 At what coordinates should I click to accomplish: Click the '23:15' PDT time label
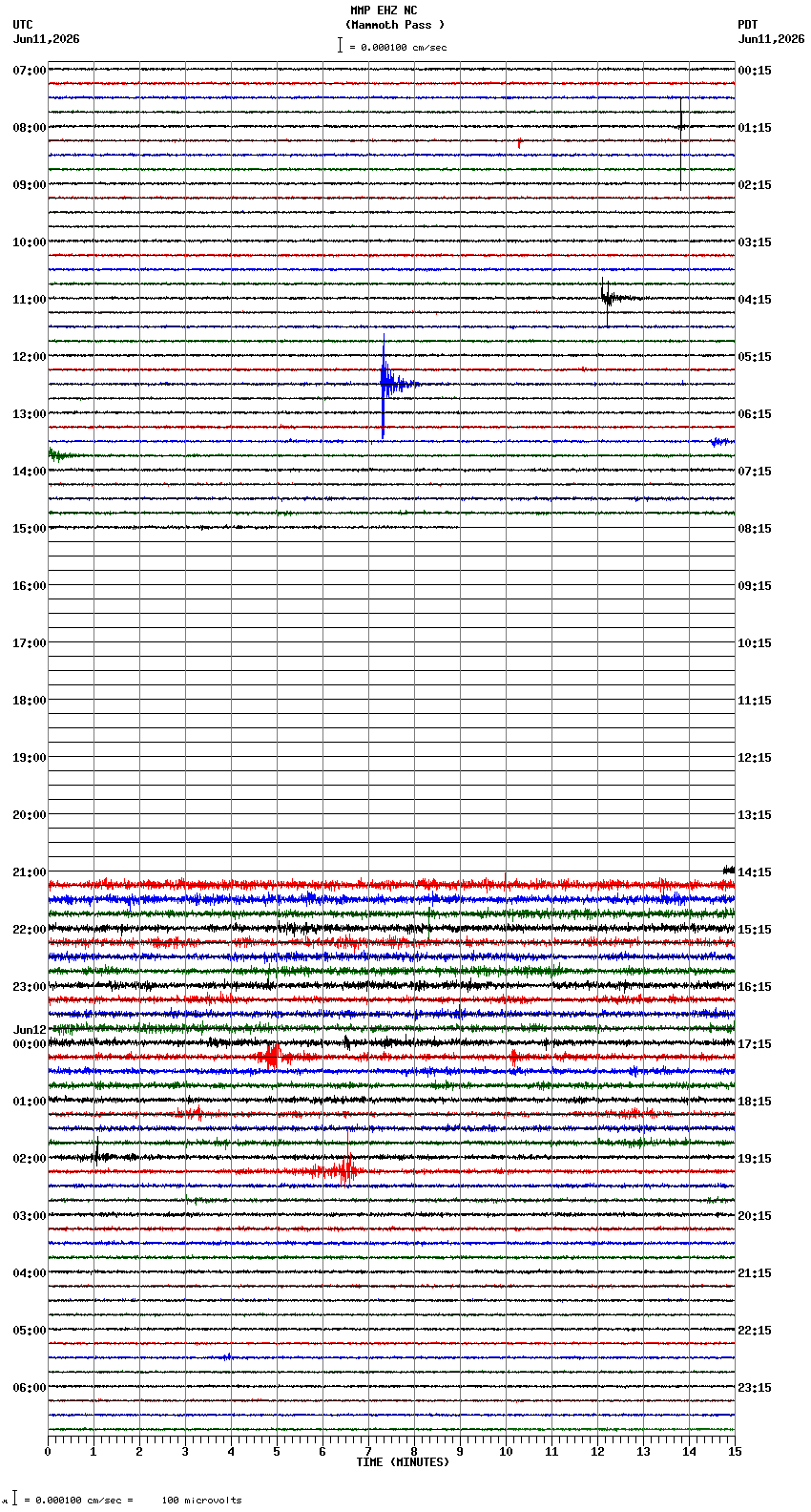click(x=755, y=1388)
